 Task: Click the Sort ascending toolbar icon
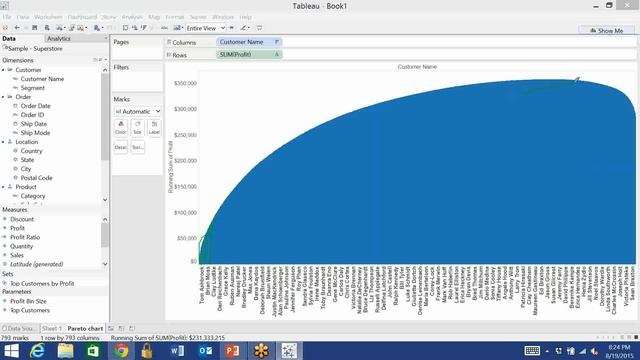[135, 28]
